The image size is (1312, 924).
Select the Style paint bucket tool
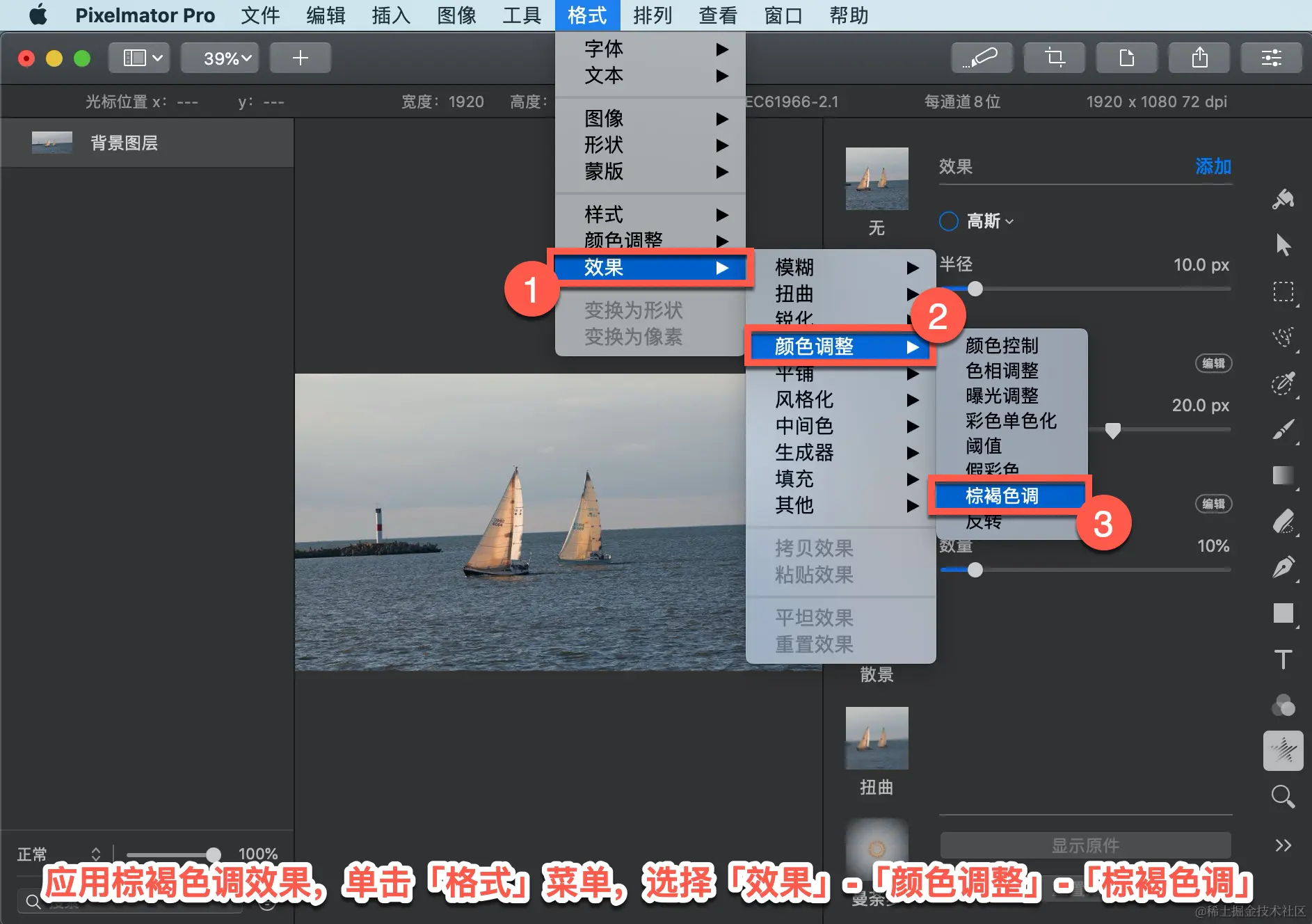1283,200
